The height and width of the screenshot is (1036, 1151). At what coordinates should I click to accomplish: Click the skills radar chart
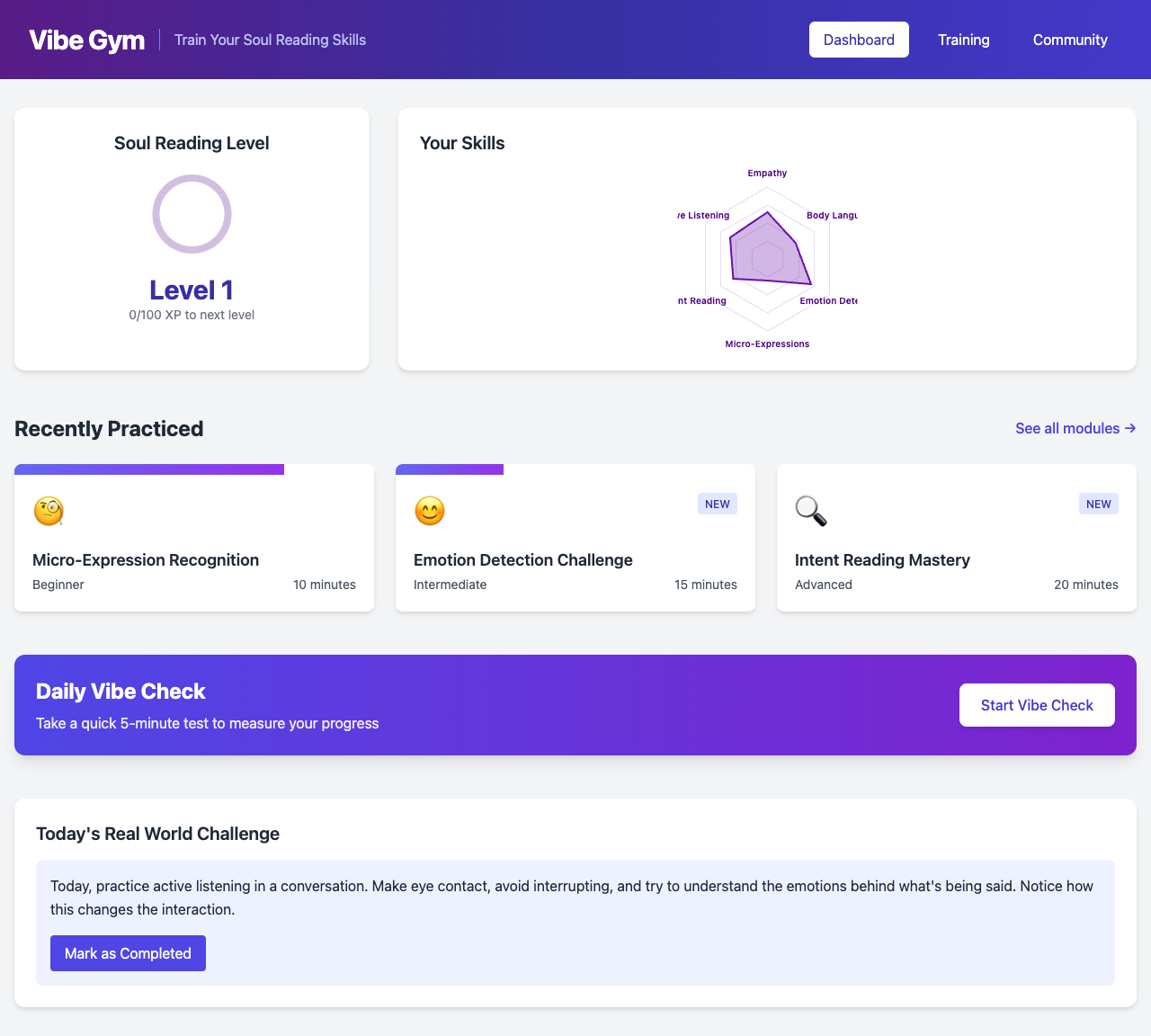tap(767, 259)
